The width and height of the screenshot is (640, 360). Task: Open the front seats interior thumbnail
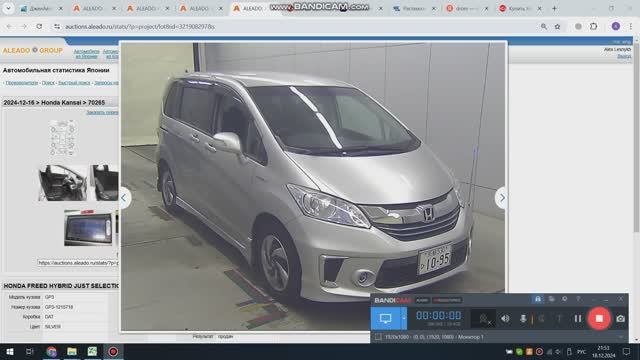pos(62,183)
